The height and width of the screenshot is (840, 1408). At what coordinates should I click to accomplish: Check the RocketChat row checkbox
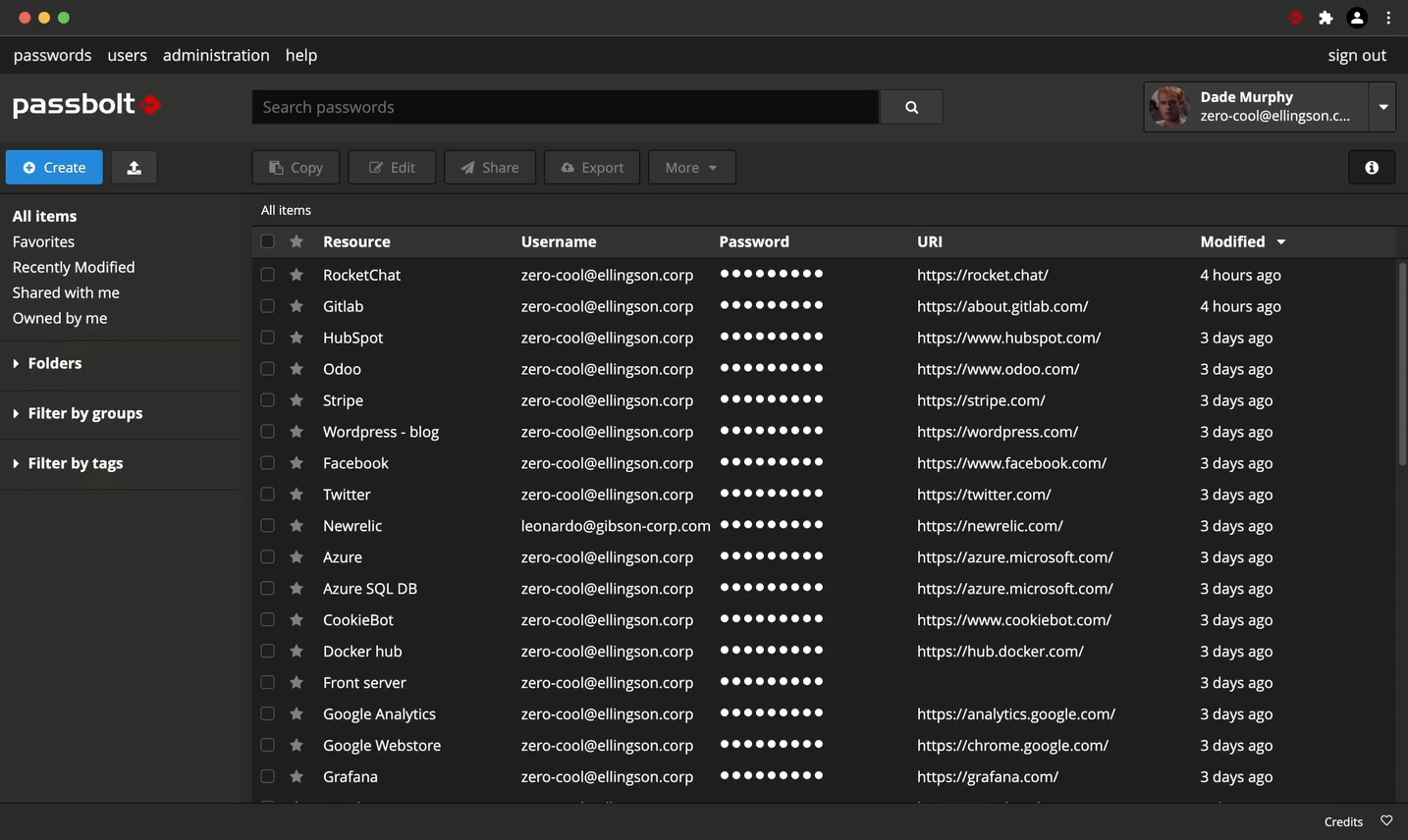pos(267,275)
